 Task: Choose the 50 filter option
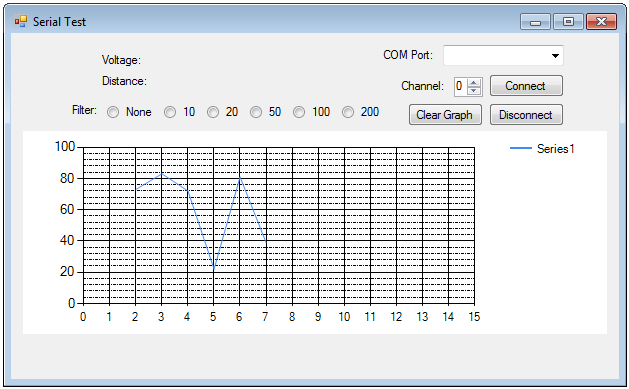256,112
